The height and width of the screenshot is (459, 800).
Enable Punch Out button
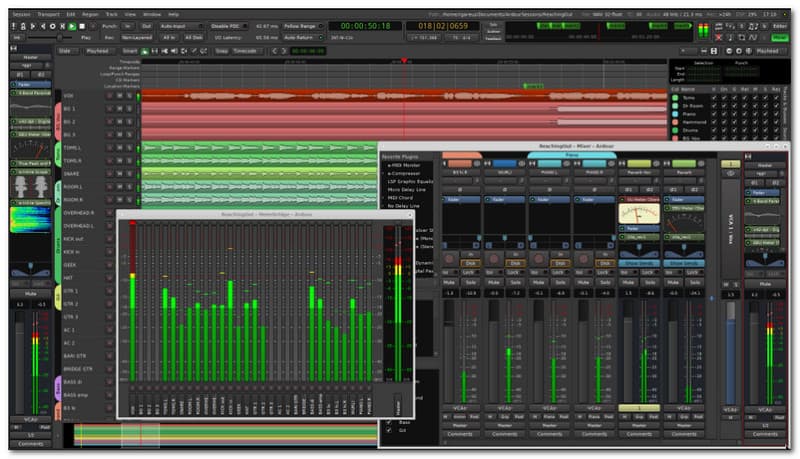coord(146,26)
